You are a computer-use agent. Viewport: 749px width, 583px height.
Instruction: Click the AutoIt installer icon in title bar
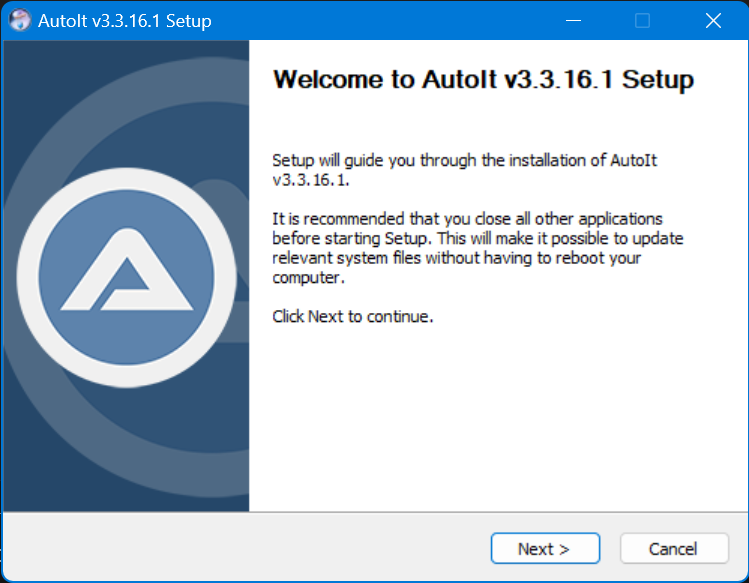(x=20, y=21)
